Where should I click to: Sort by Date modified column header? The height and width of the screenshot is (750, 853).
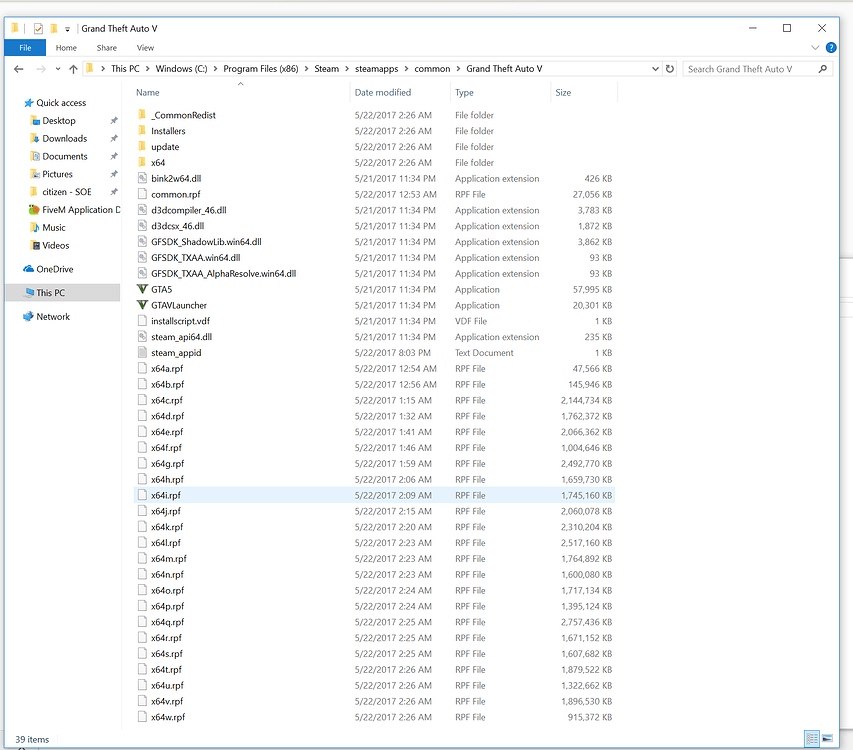pyautogui.click(x=382, y=92)
